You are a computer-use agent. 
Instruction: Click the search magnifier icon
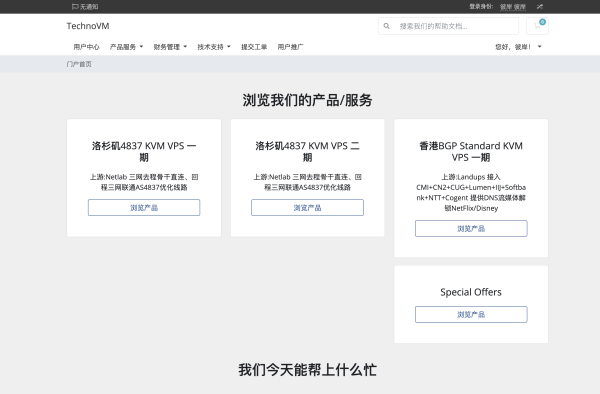[386, 26]
